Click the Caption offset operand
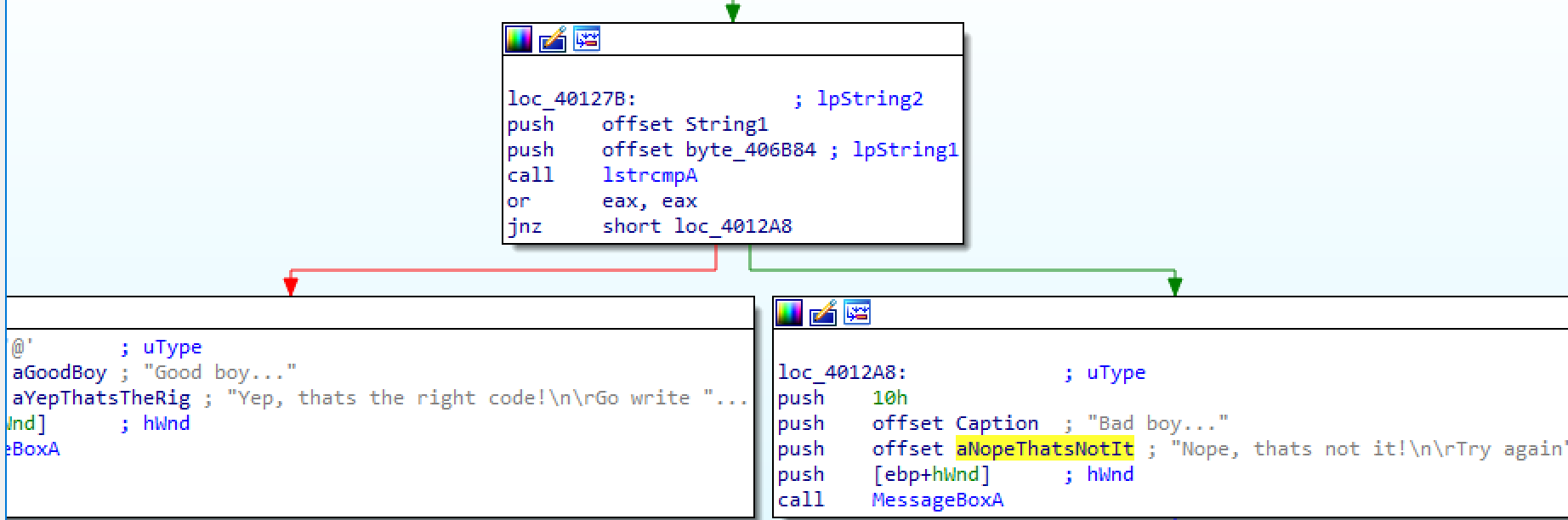The image size is (1568, 520). 997,423
